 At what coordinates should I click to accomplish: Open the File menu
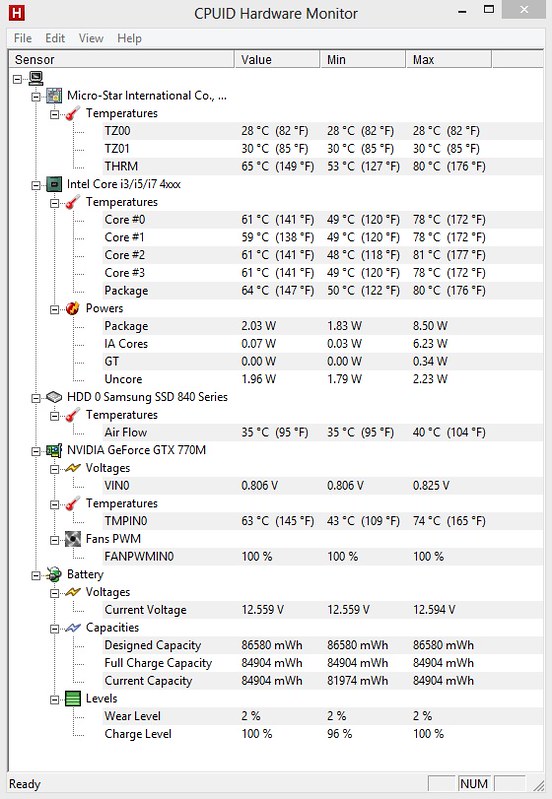(x=22, y=38)
